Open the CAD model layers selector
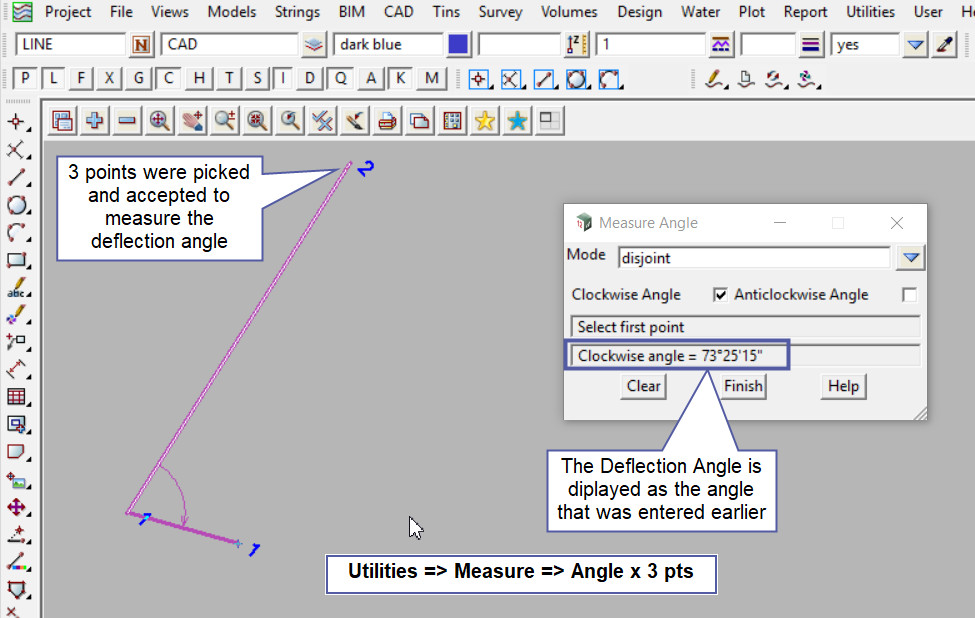 coord(315,45)
